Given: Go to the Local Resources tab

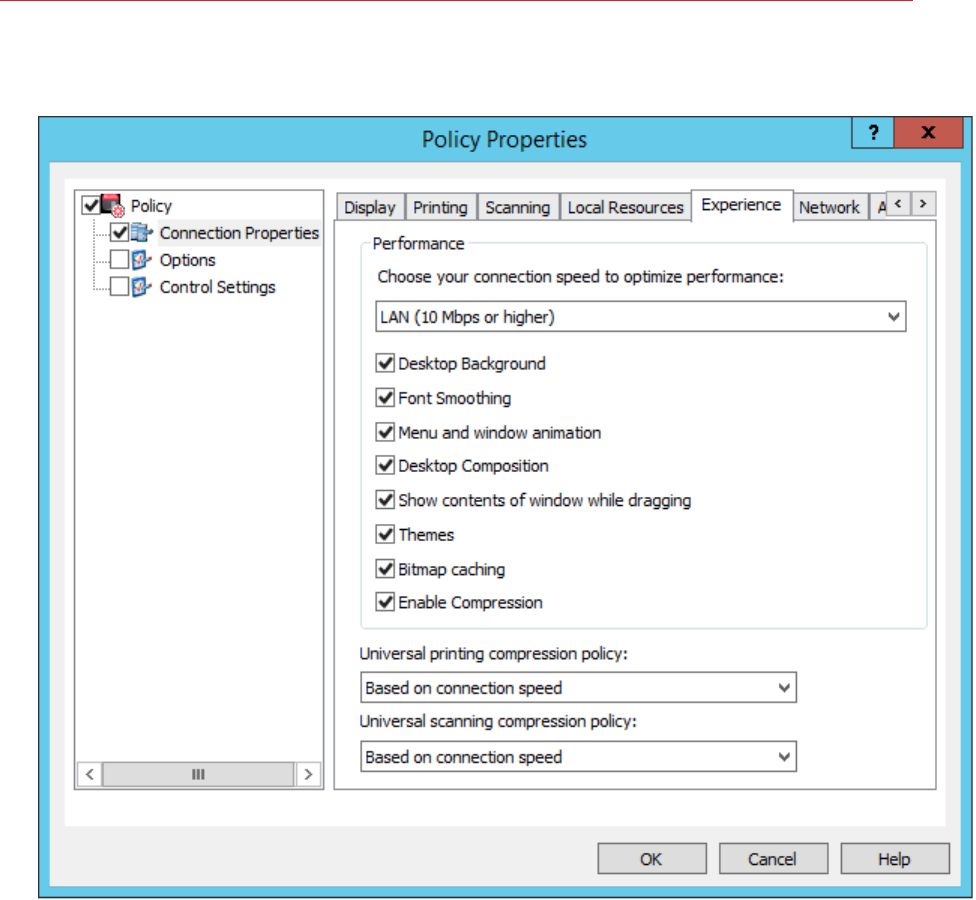Looking at the screenshot, I should click(x=626, y=207).
